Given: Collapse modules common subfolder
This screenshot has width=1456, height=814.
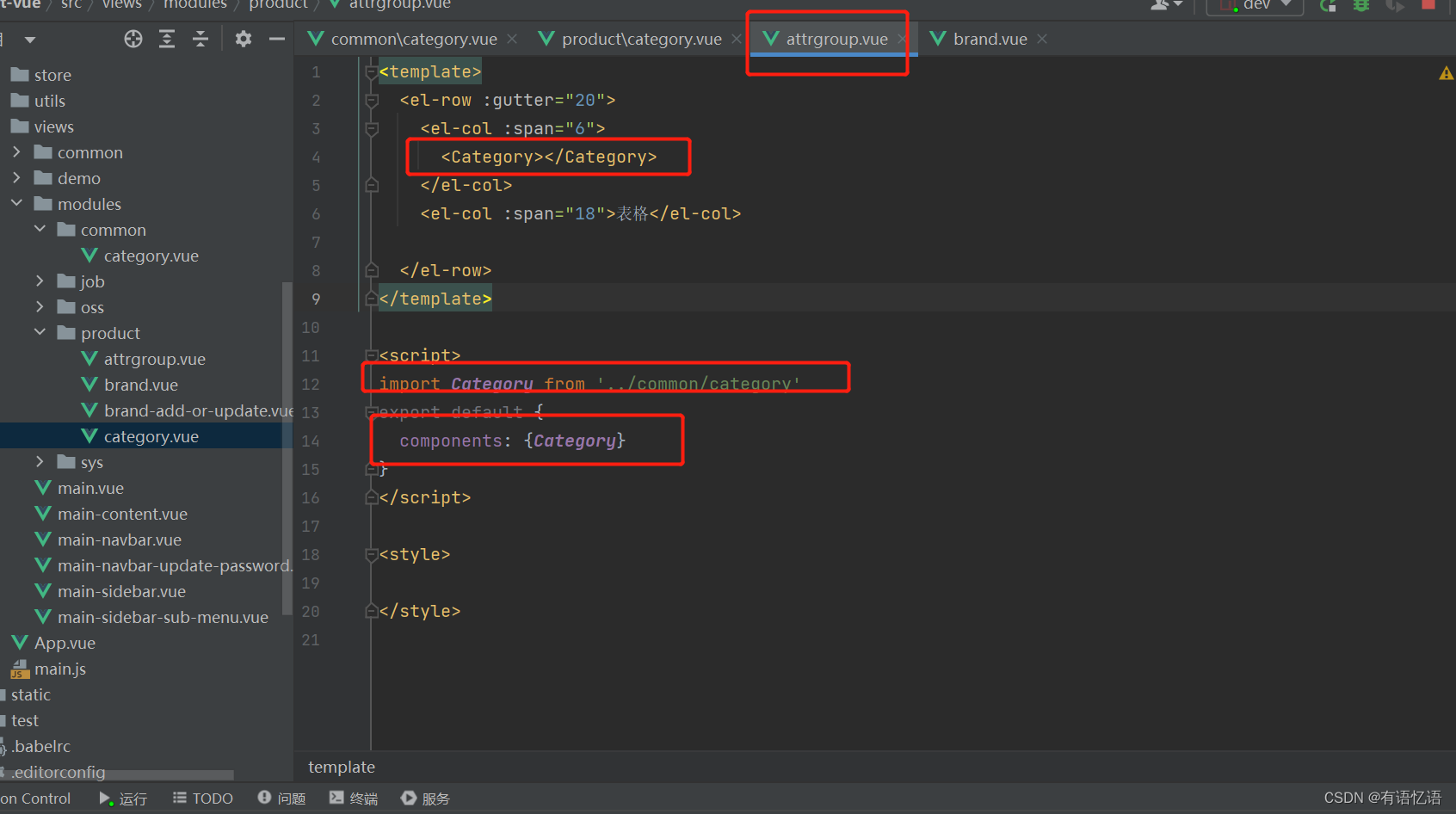Looking at the screenshot, I should tap(40, 229).
